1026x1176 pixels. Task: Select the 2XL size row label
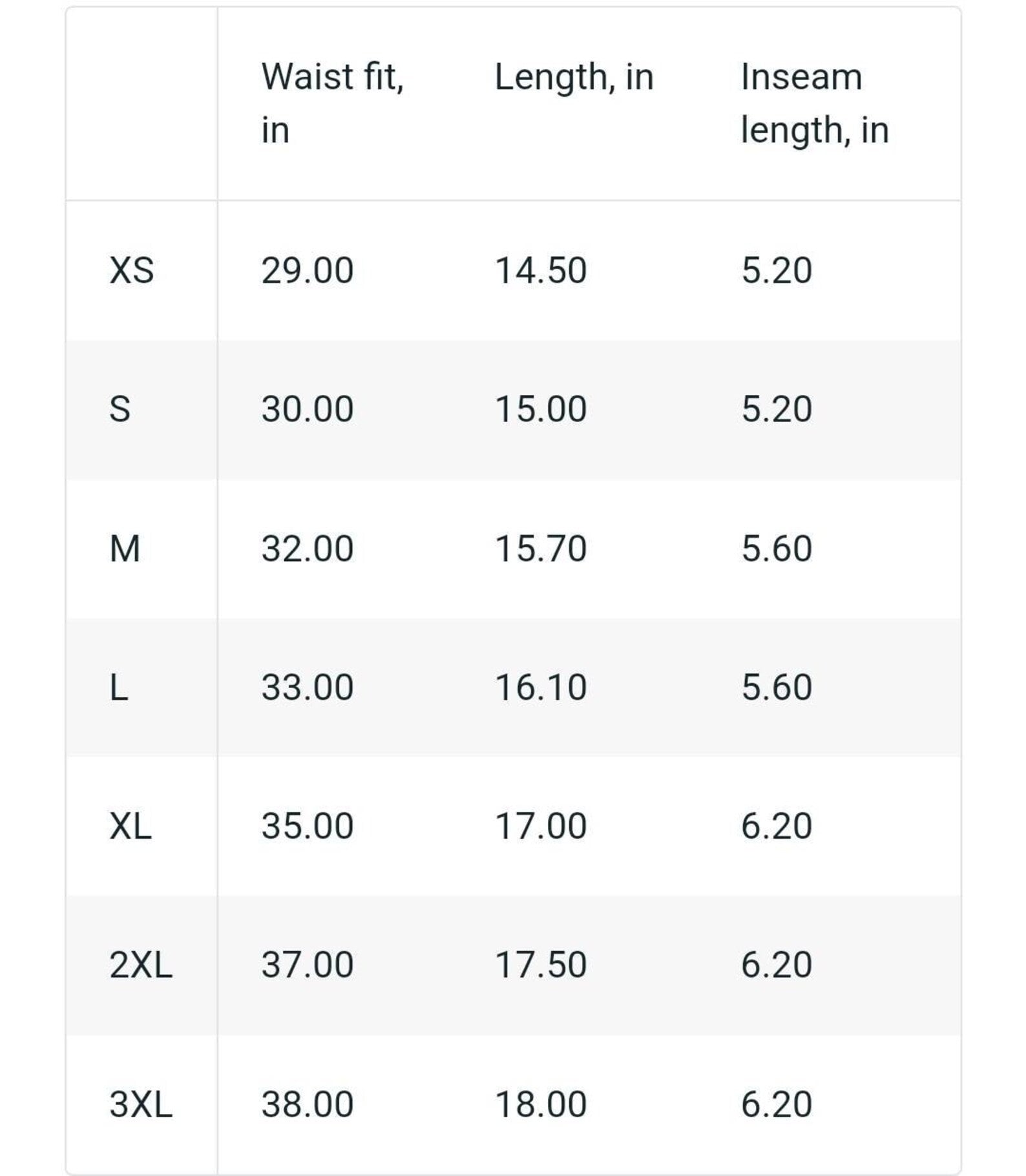(141, 965)
